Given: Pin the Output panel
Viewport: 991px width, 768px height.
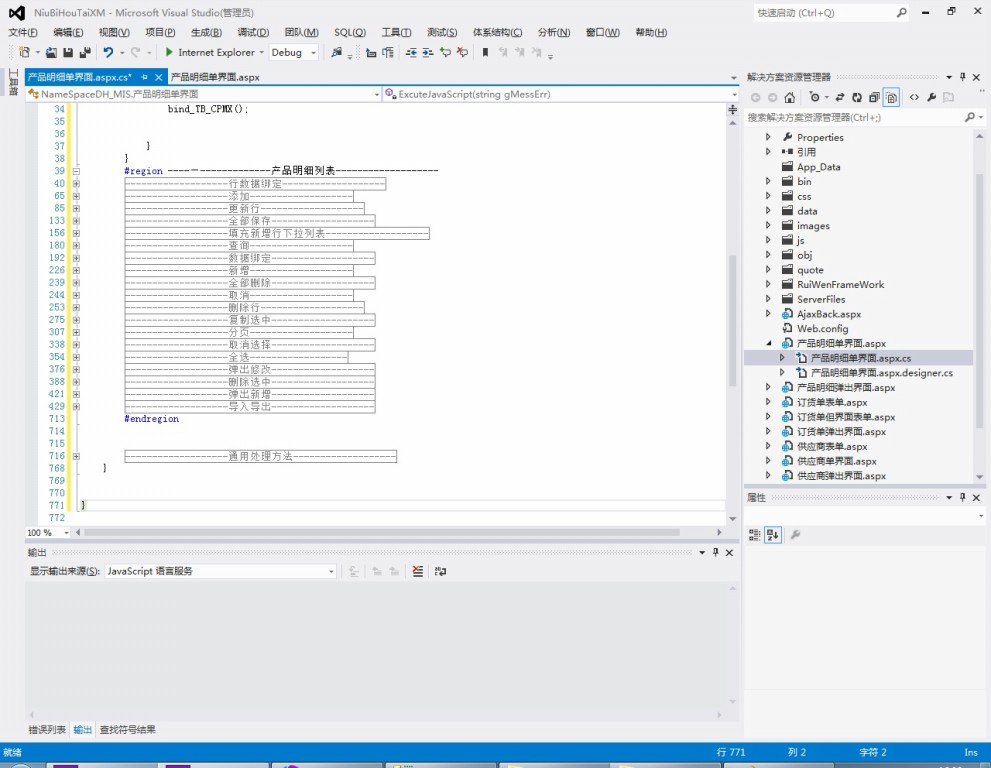Looking at the screenshot, I should point(715,552).
